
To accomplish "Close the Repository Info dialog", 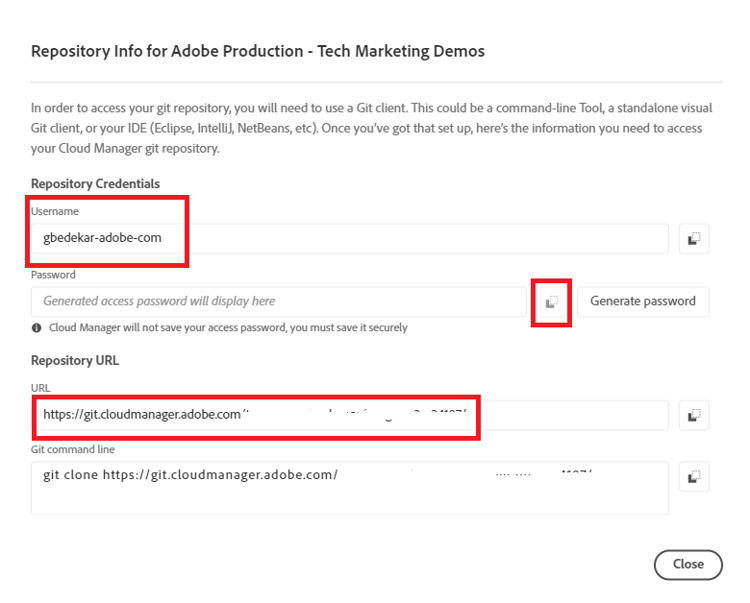I will point(688,564).
